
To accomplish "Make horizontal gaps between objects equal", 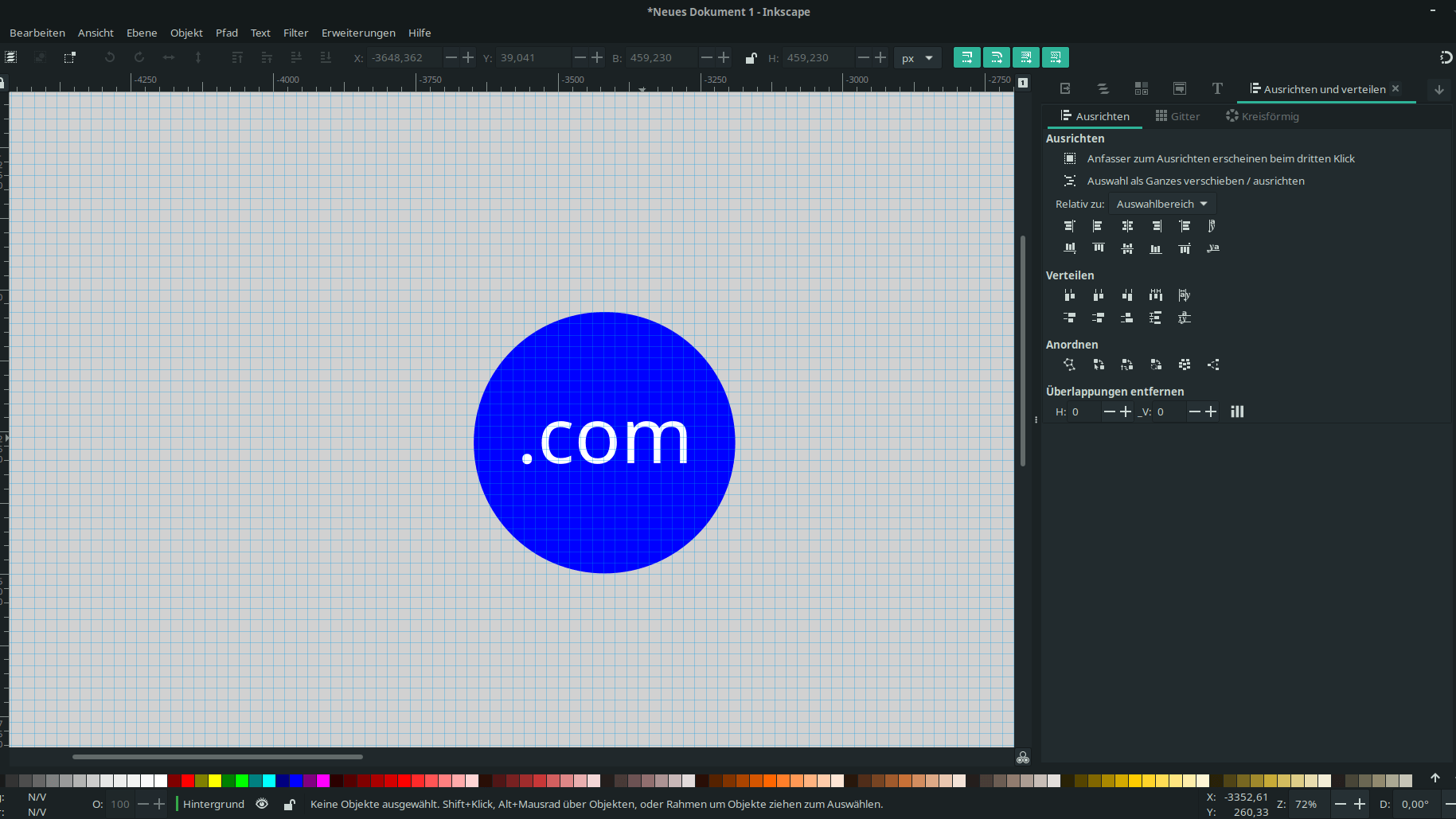I will tap(1156, 295).
